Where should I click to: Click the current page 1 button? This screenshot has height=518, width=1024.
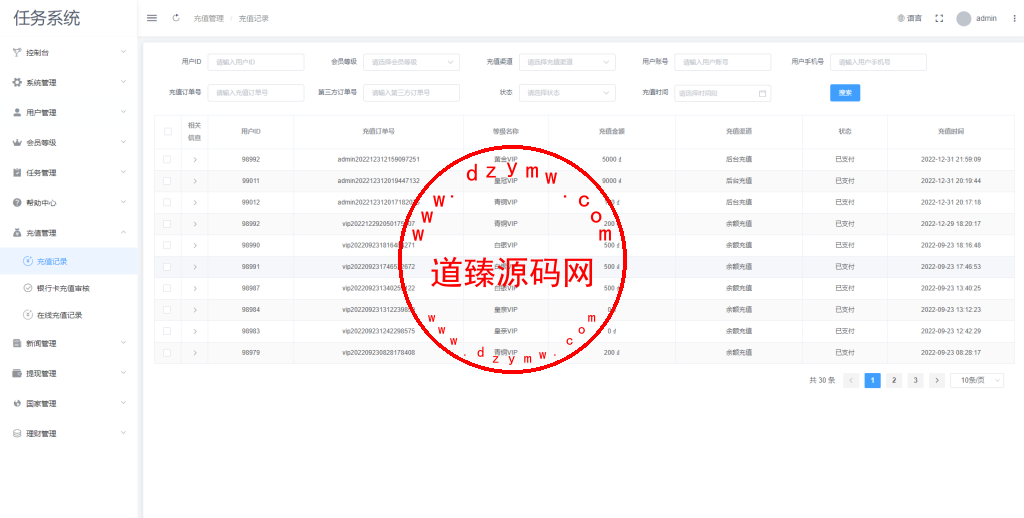(872, 380)
